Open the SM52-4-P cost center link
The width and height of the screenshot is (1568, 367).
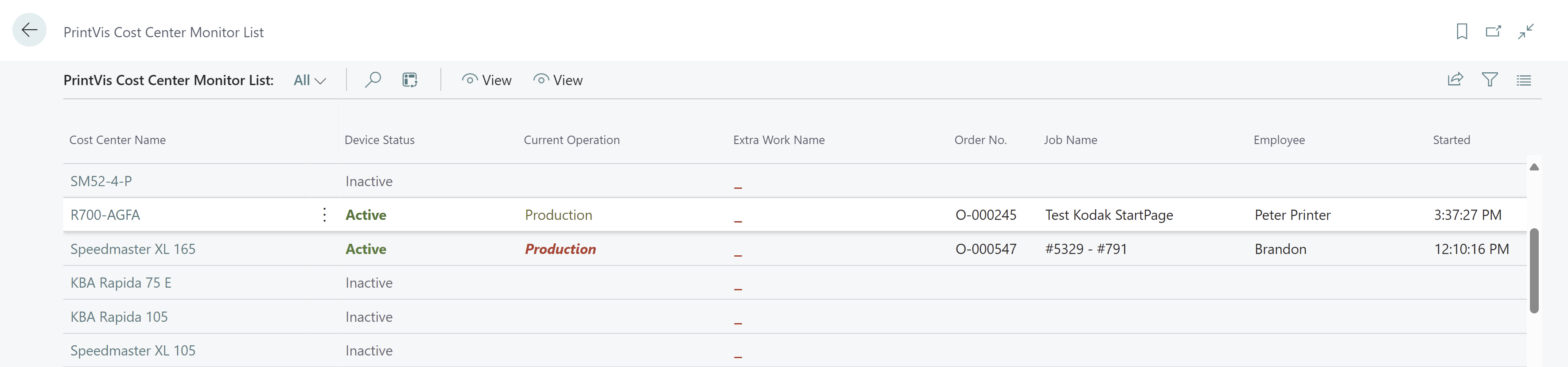click(101, 181)
